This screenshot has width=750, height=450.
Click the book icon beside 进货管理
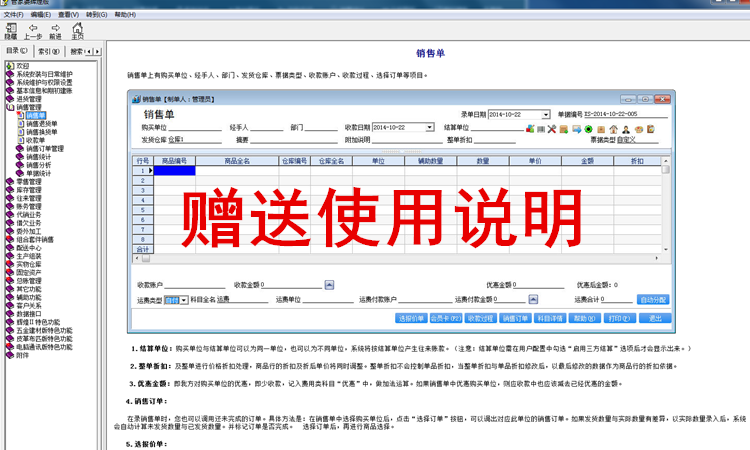[x=11, y=99]
